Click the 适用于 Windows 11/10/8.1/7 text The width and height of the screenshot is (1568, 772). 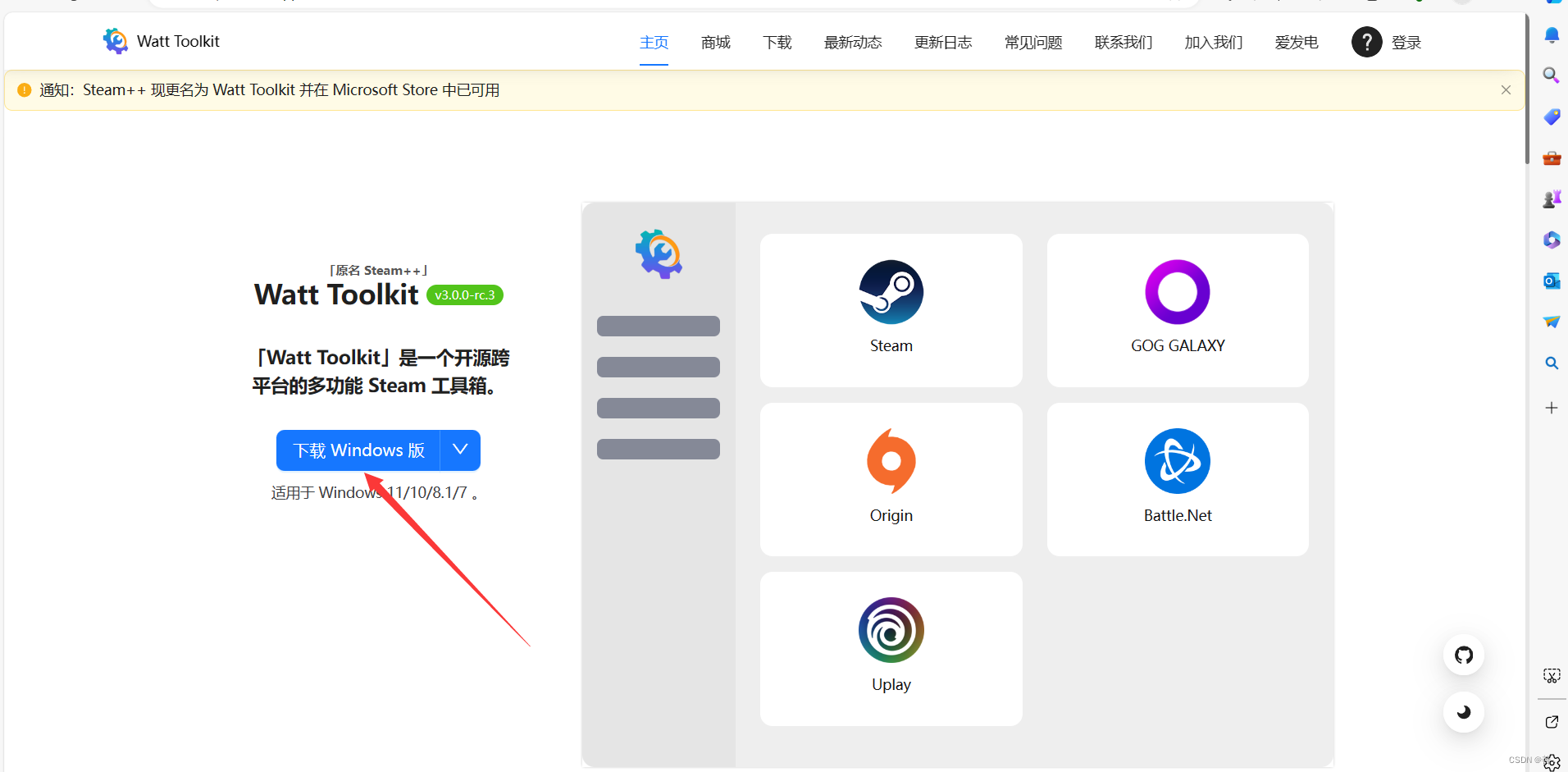(x=374, y=492)
